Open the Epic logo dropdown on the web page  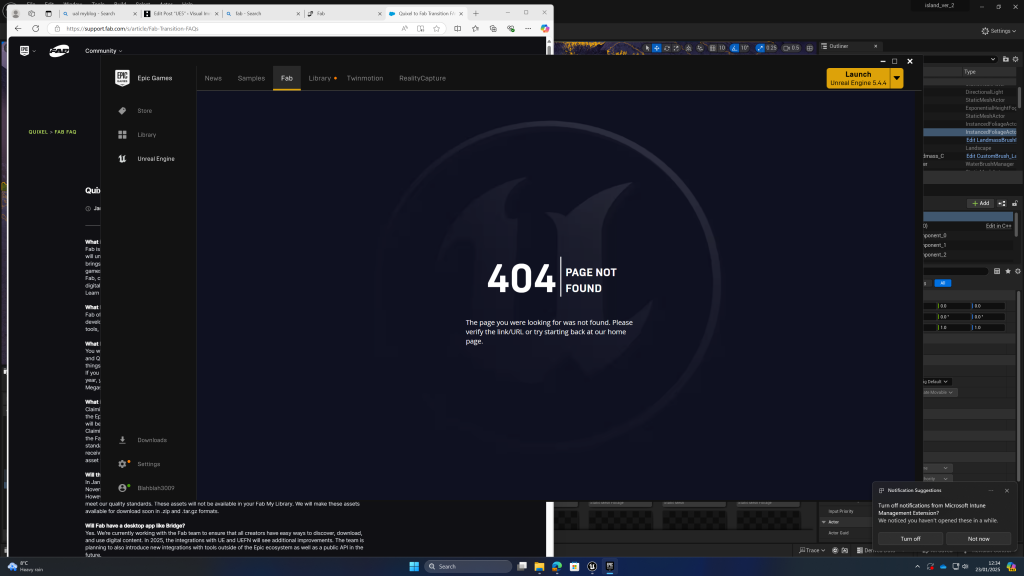tap(27, 51)
